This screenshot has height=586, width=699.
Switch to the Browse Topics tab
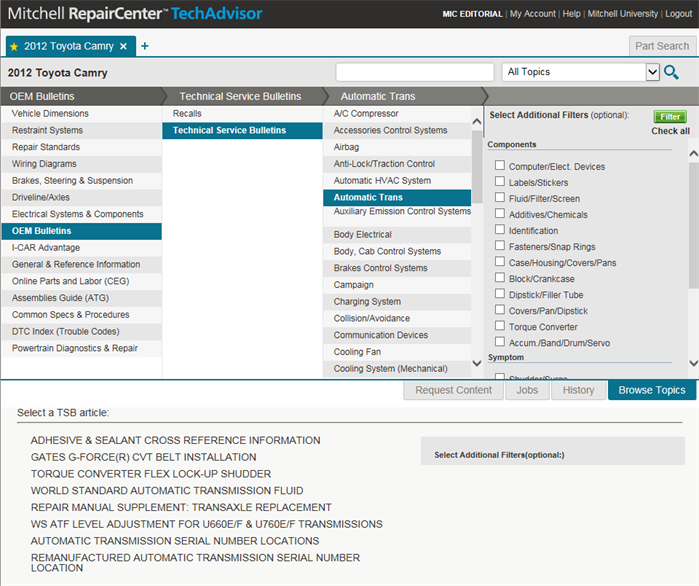click(x=652, y=390)
